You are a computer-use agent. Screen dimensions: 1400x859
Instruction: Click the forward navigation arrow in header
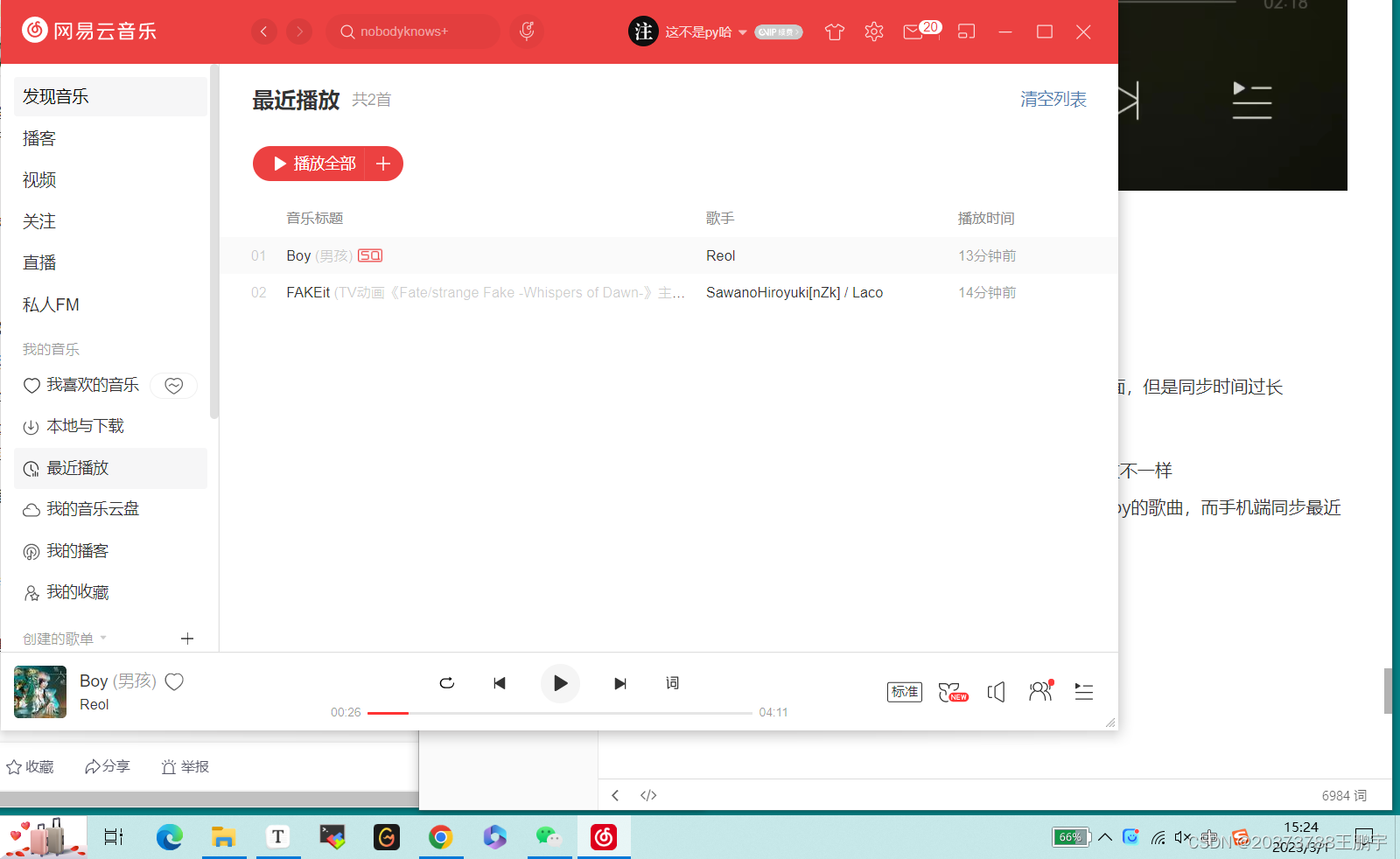299,31
